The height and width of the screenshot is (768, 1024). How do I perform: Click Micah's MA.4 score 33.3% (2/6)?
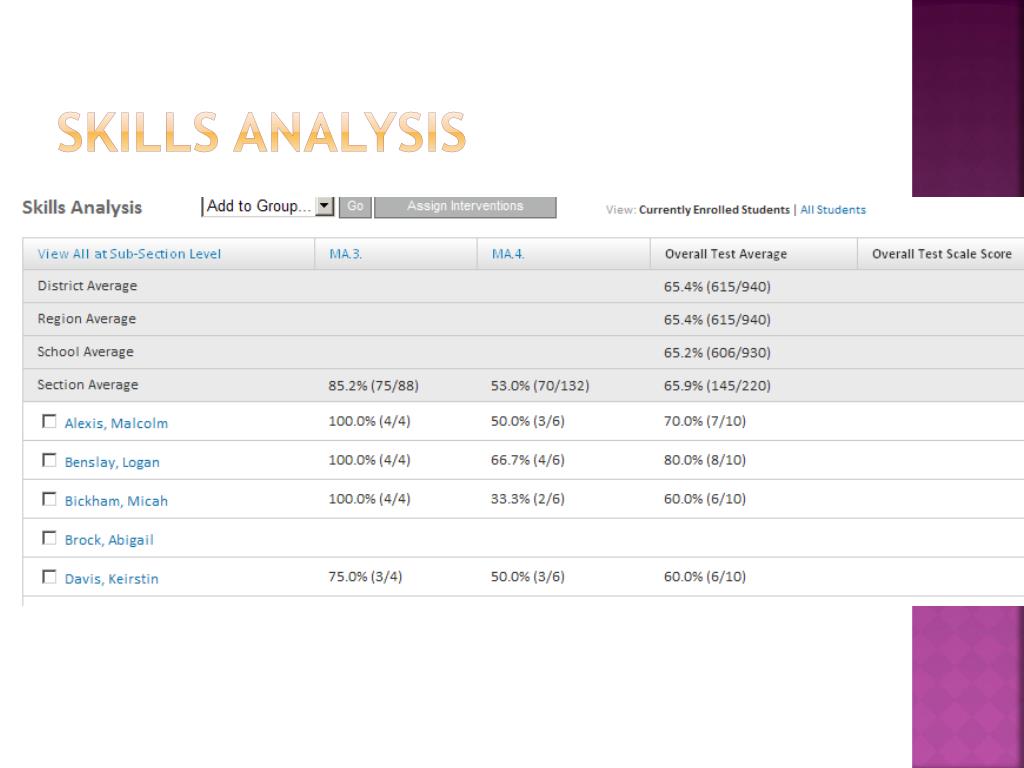tap(528, 499)
